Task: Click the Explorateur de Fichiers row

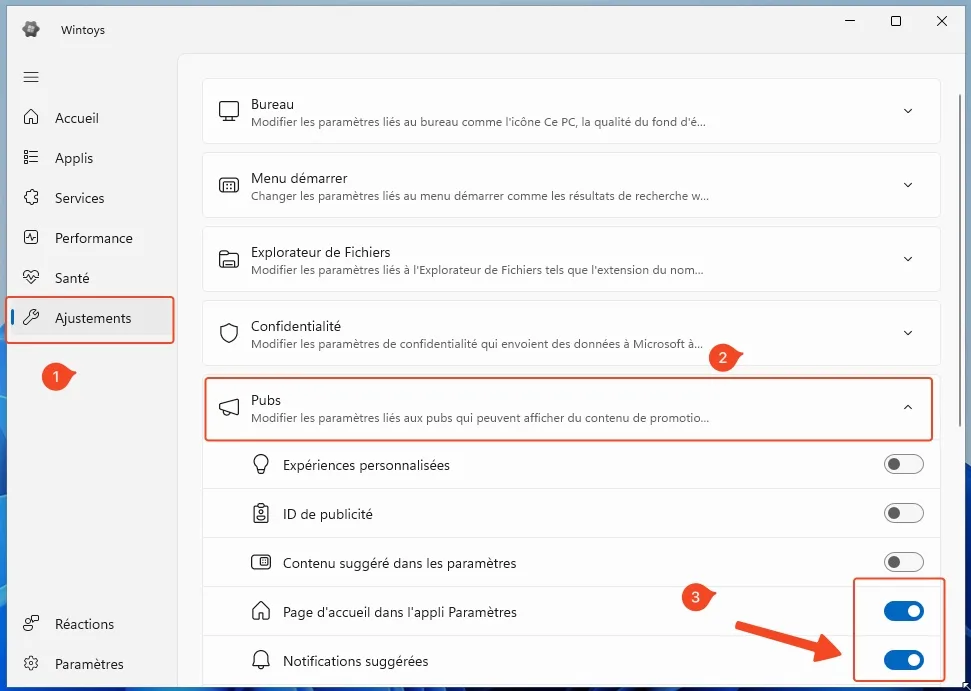Action: 570,259
